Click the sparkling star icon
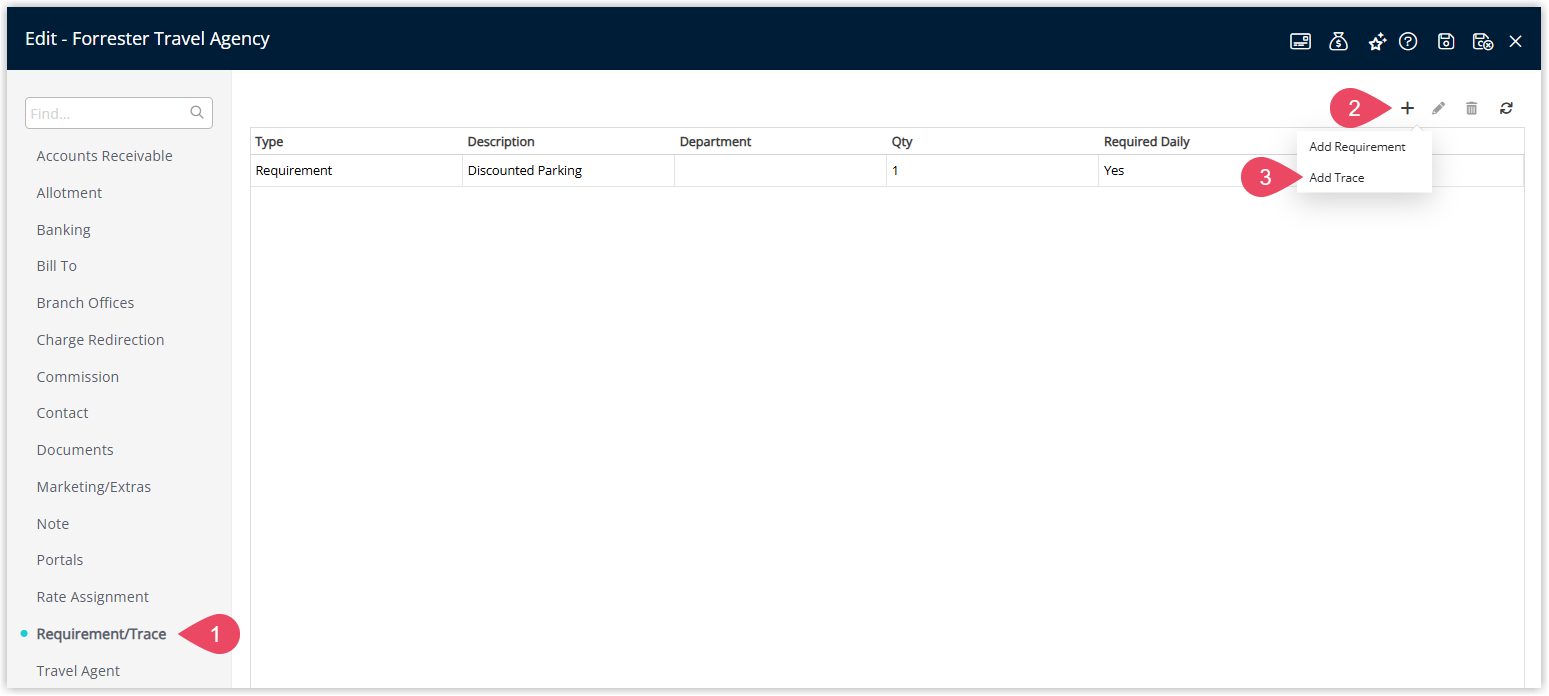The width and height of the screenshot is (1549, 696). pos(1377,41)
